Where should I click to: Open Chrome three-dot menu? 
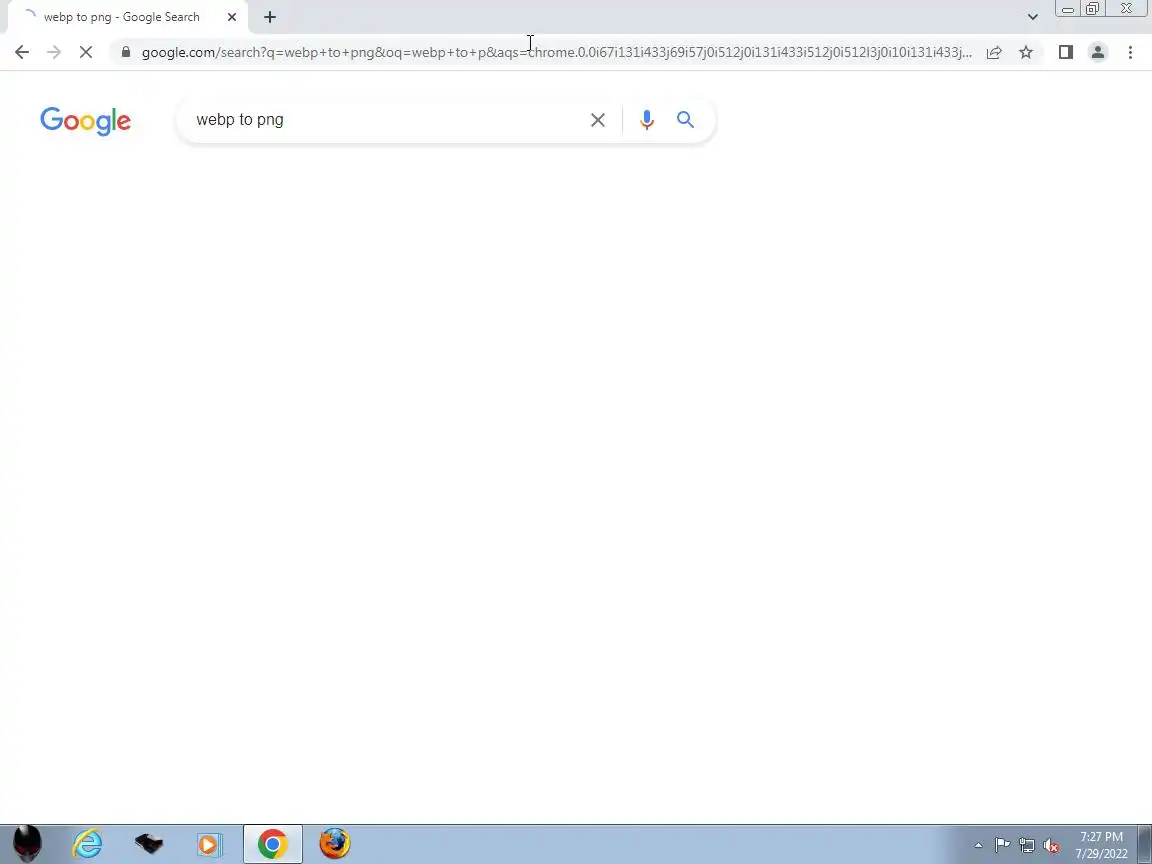point(1130,52)
